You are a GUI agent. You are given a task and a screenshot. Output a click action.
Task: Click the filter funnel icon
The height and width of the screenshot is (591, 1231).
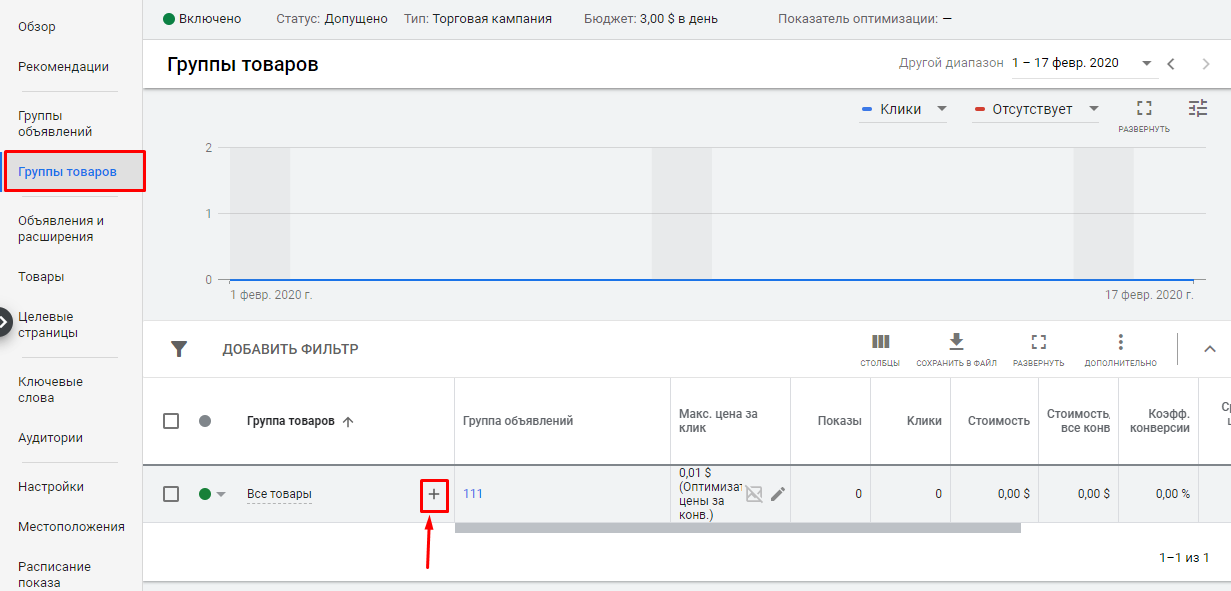pos(179,349)
